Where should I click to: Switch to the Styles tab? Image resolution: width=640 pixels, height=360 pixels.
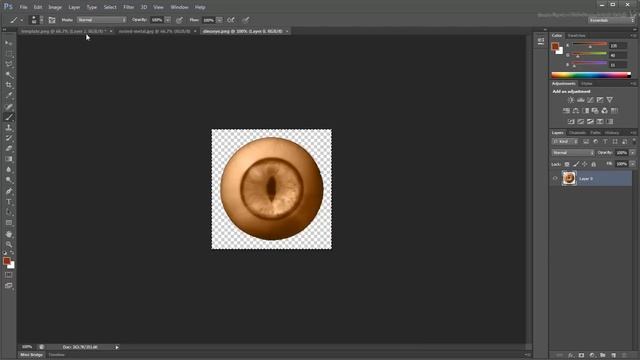click(587, 84)
